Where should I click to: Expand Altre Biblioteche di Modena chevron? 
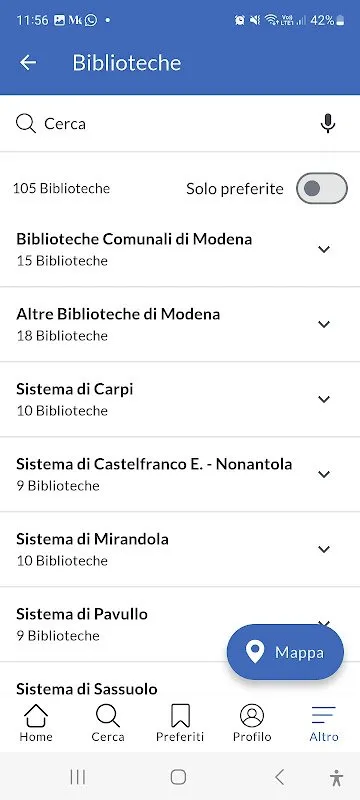point(324,324)
